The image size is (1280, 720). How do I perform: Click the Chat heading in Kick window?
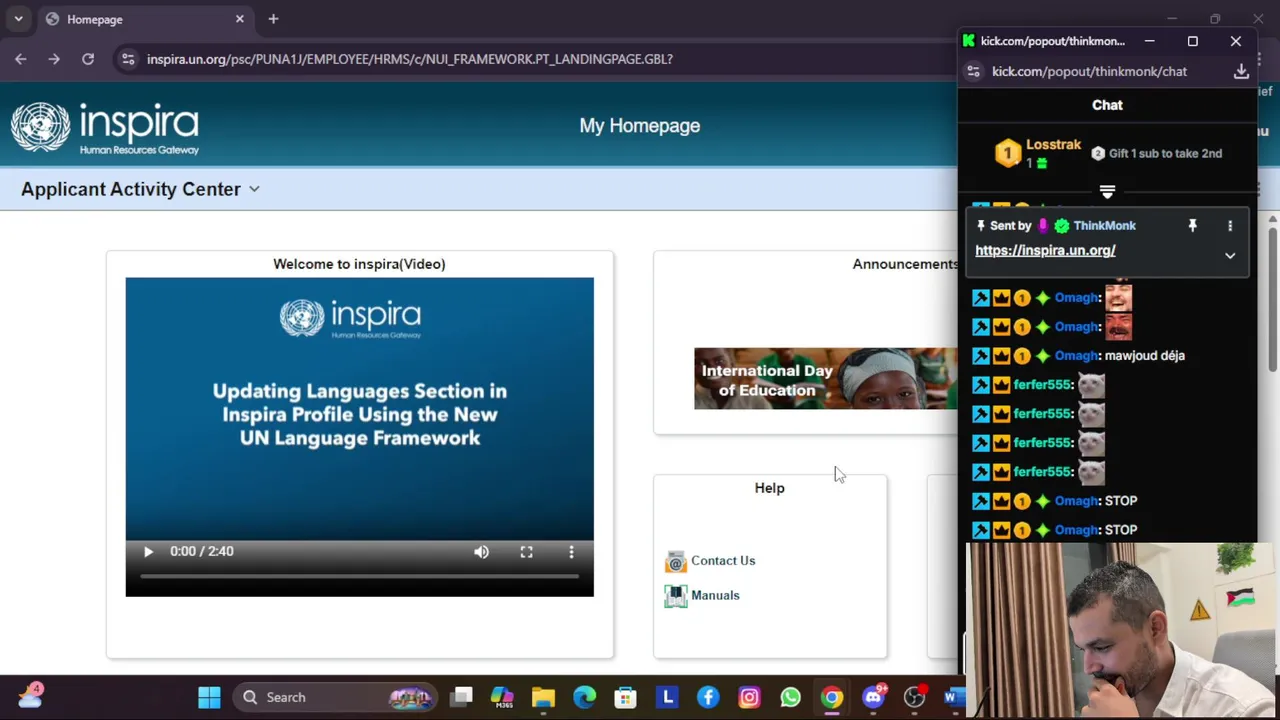click(x=1107, y=105)
